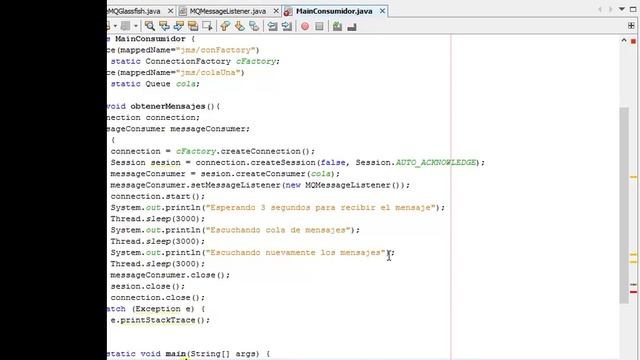Toggle Highlight Search in editor toolbar
The height and width of the screenshot is (360, 640).
point(193,26)
